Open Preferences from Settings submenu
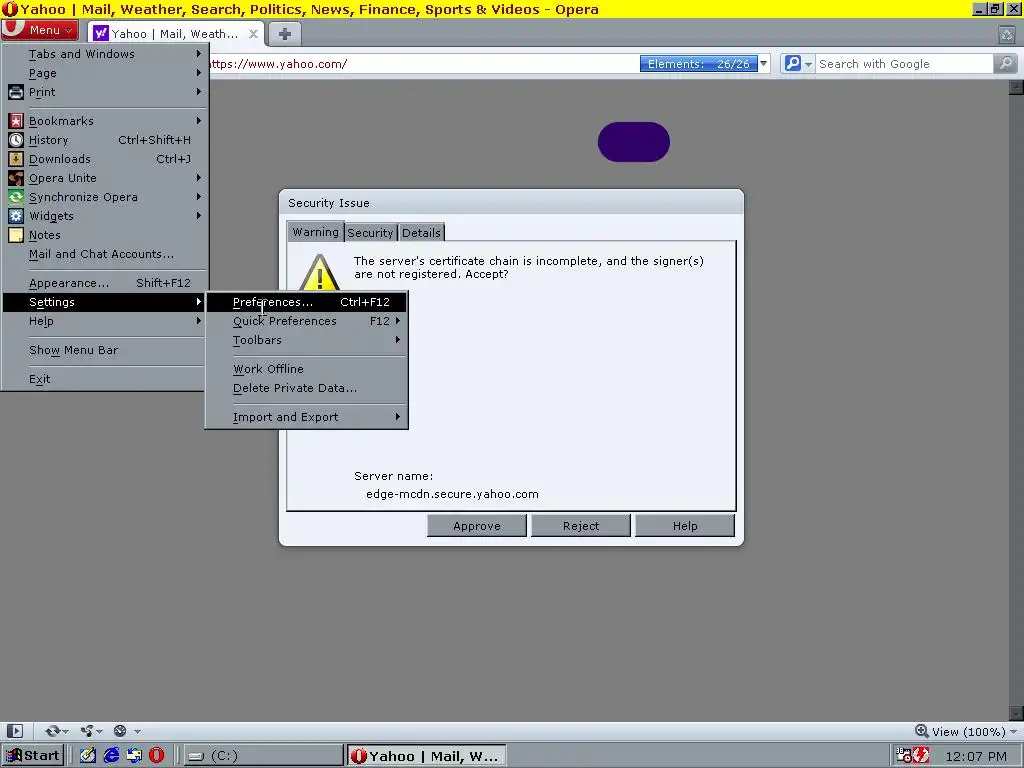This screenshot has width=1024, height=768. (x=307, y=302)
